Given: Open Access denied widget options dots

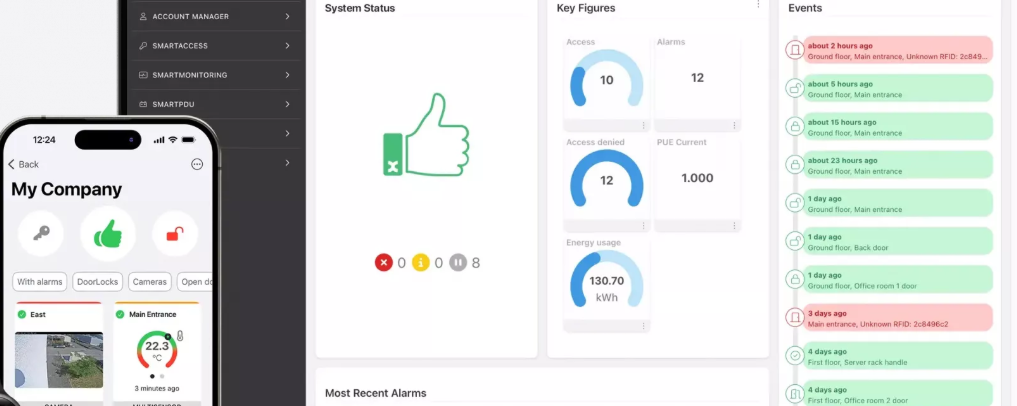Looking at the screenshot, I should [x=644, y=226].
